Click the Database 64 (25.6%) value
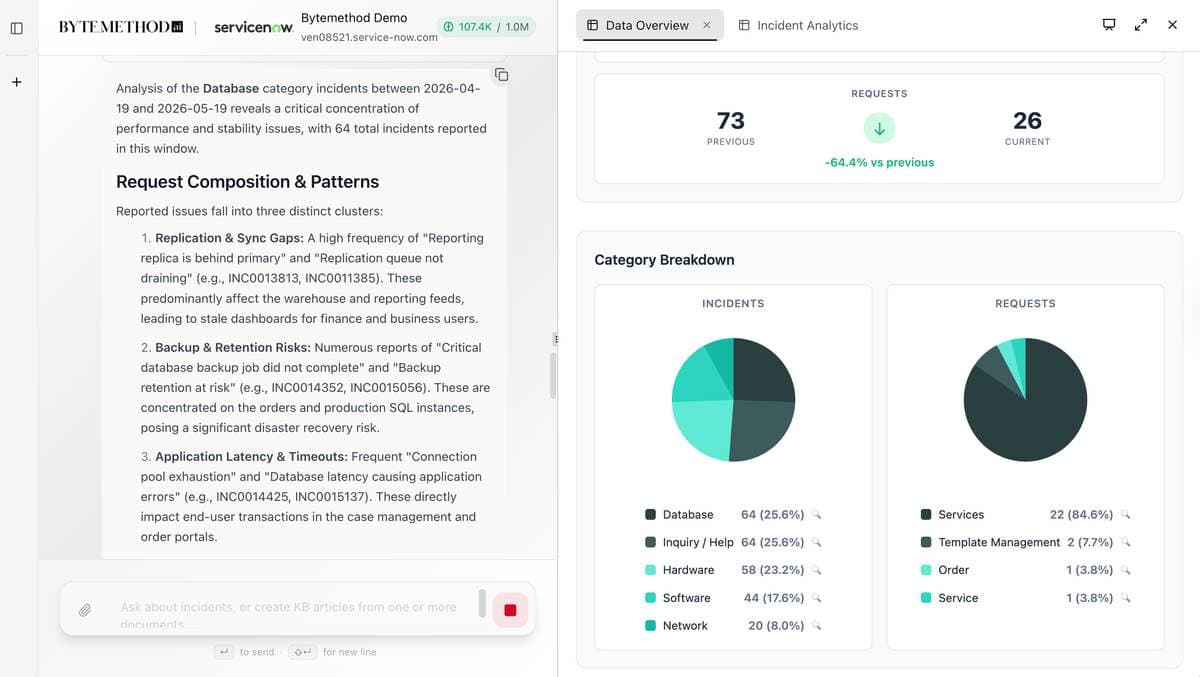Viewport: 1200px width, 677px height. coord(772,515)
